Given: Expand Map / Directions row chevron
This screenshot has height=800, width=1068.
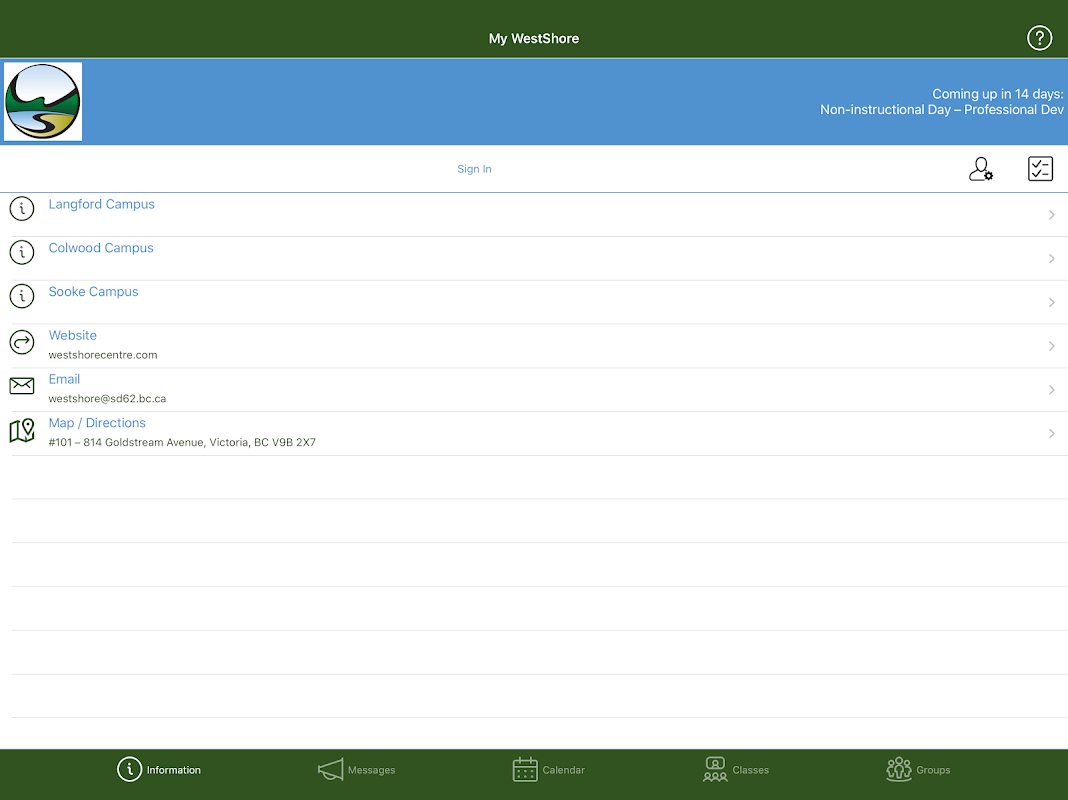Looking at the screenshot, I should click(x=1051, y=434).
